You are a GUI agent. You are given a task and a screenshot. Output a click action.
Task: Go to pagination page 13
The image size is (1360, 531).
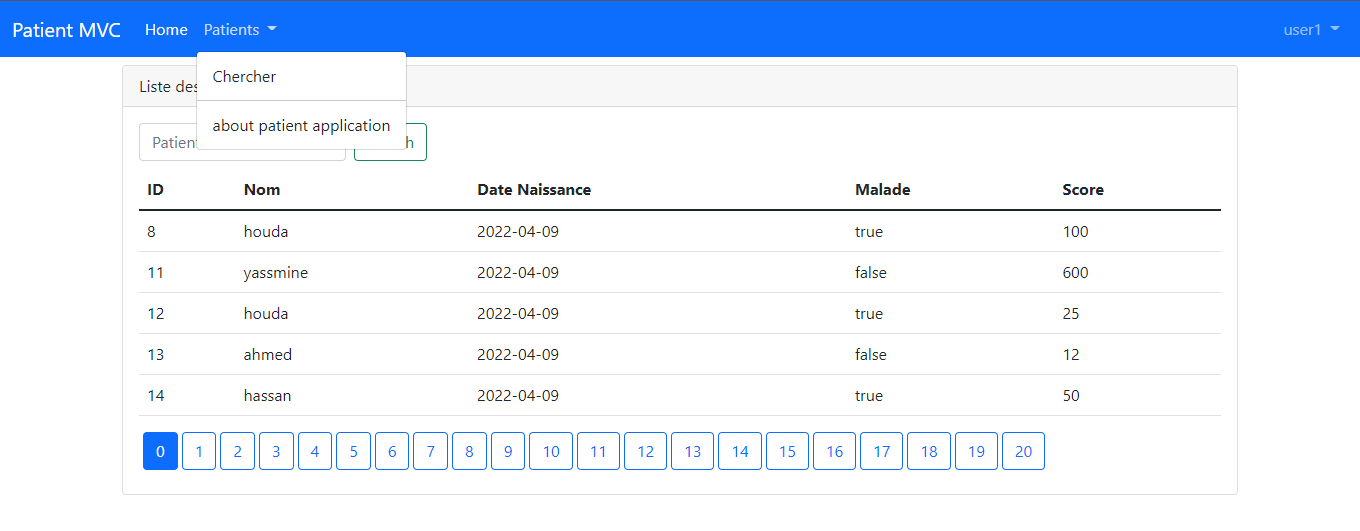pos(693,452)
